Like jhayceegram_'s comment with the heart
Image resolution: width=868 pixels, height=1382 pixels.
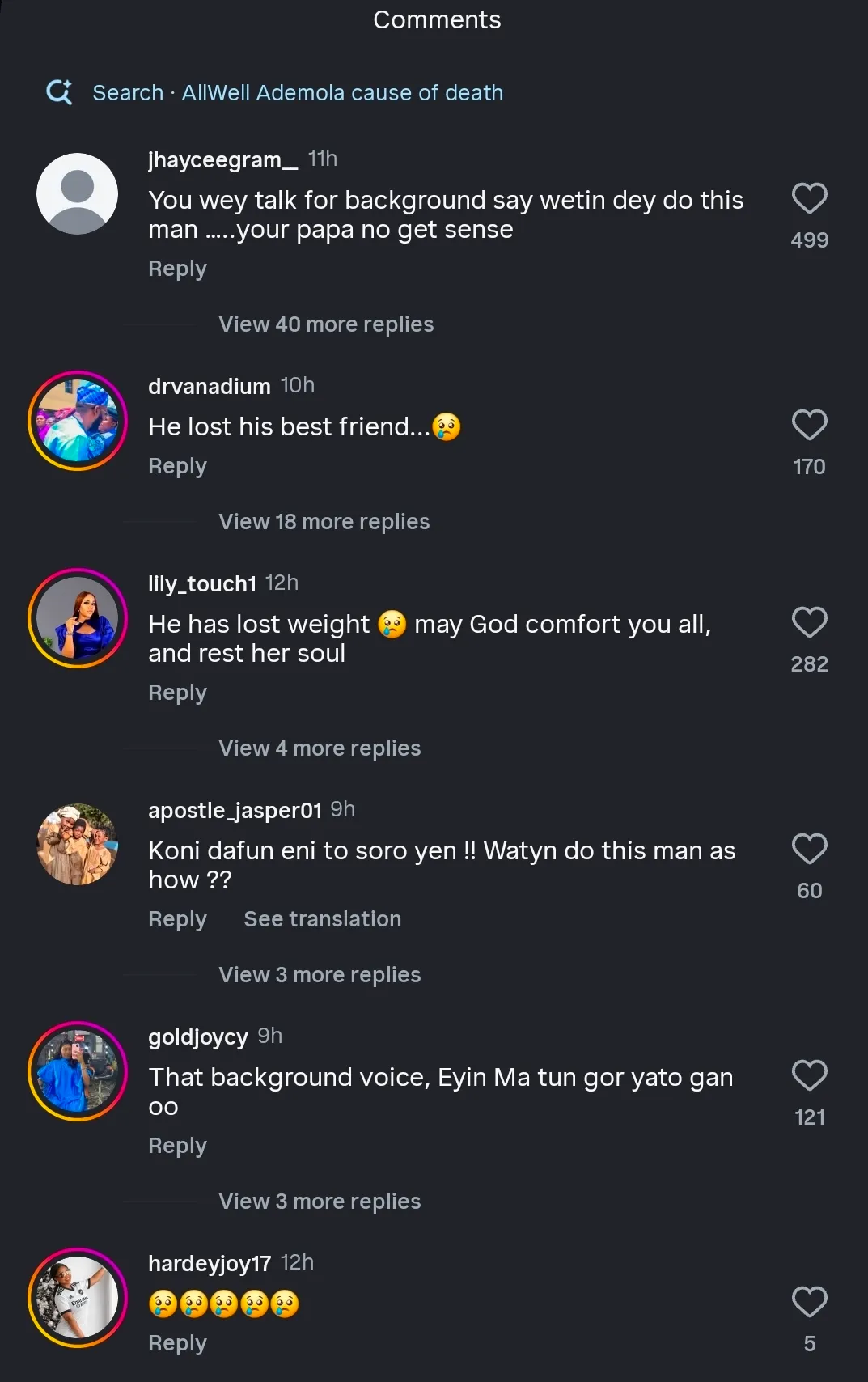point(809,199)
